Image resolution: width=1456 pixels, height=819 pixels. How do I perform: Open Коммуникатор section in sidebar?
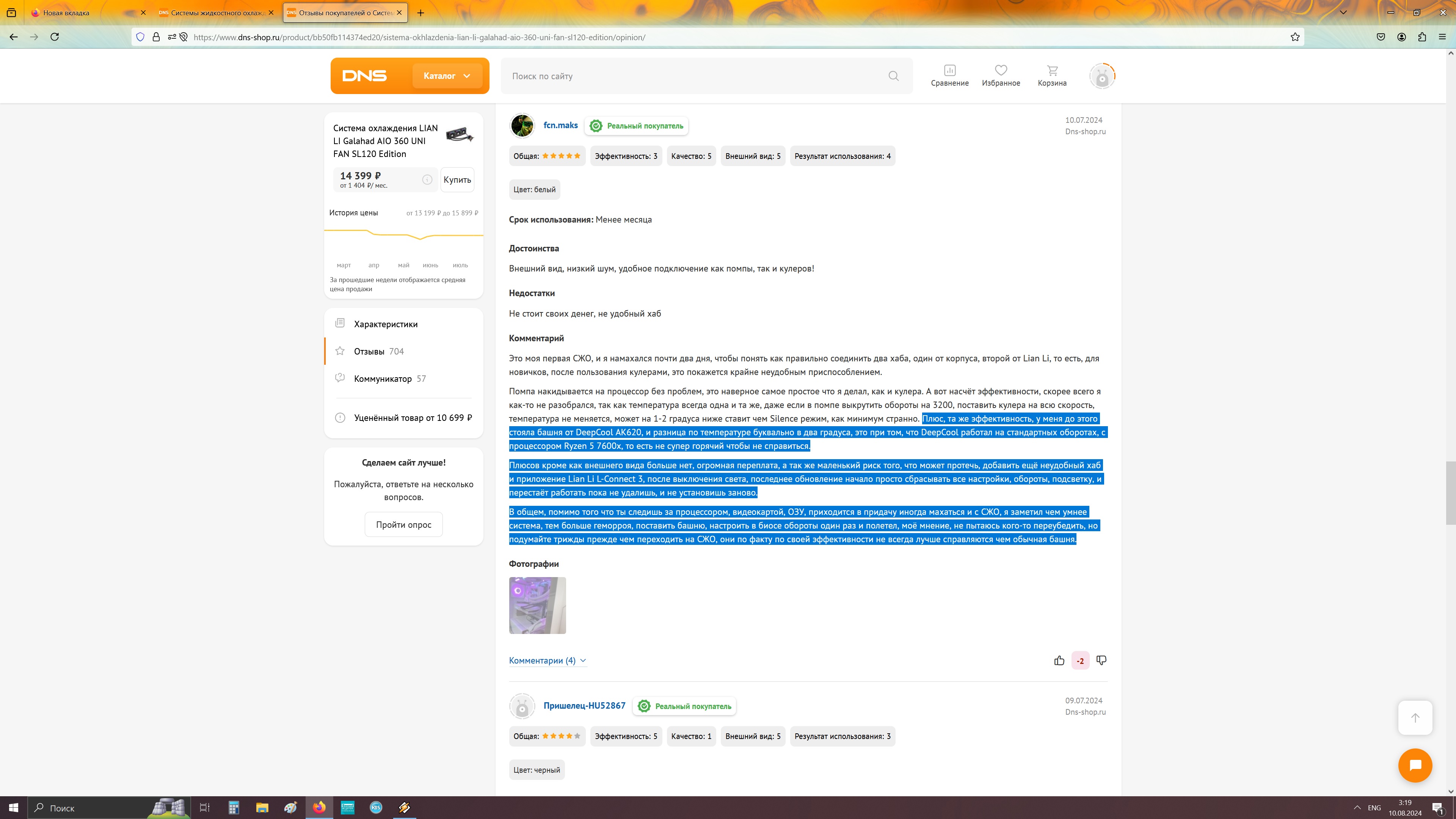click(x=383, y=379)
